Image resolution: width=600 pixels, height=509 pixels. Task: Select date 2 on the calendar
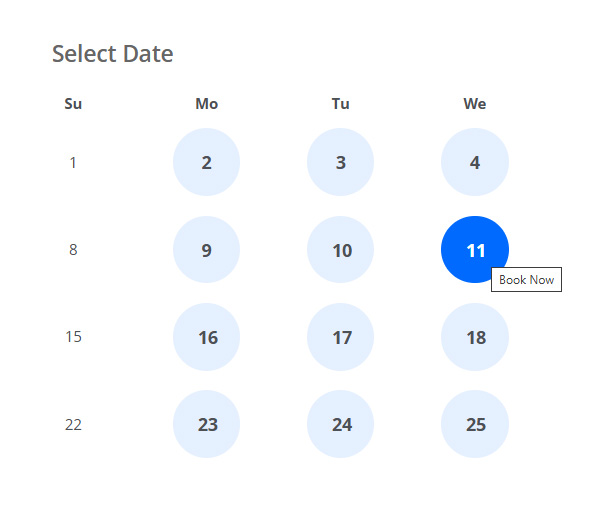point(206,162)
